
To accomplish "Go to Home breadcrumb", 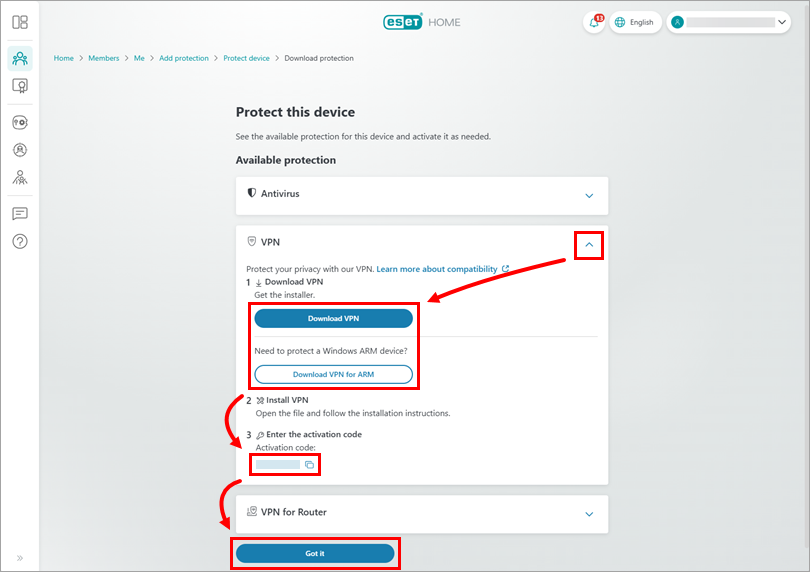I will (x=64, y=58).
